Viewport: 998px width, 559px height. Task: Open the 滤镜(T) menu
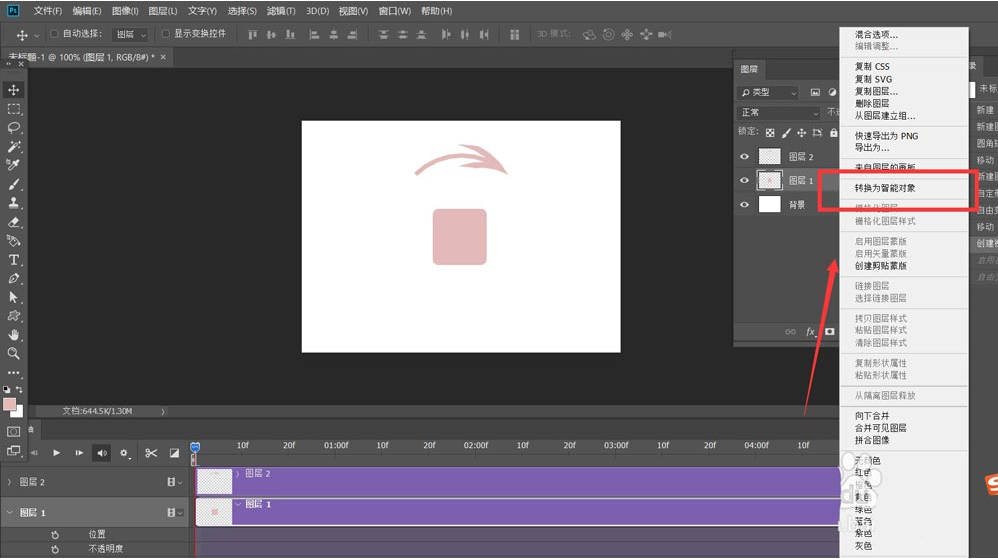click(279, 11)
